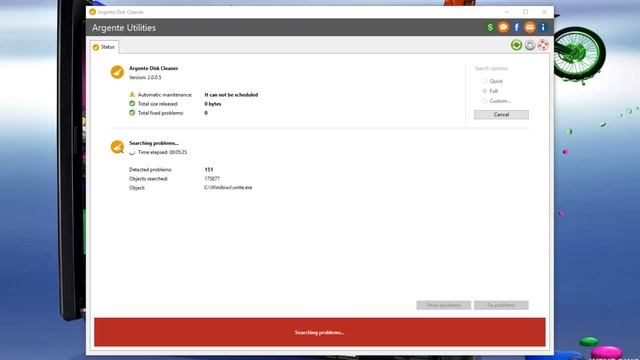The image size is (640, 360).
Task: Click the spinner beside Time elapsed
Action: point(132,152)
